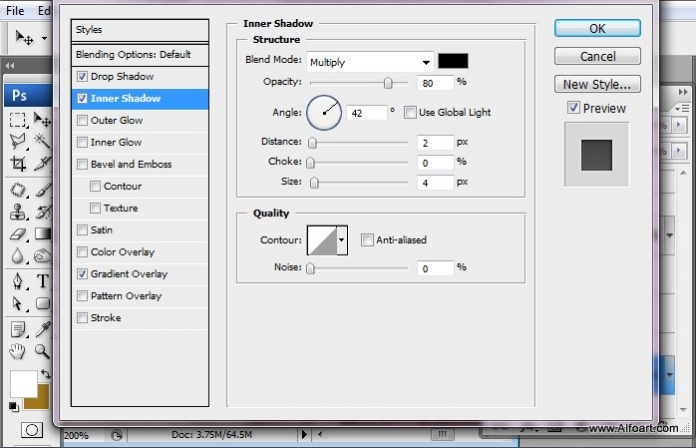
Task: Choose the Type tool
Action: (x=43, y=281)
